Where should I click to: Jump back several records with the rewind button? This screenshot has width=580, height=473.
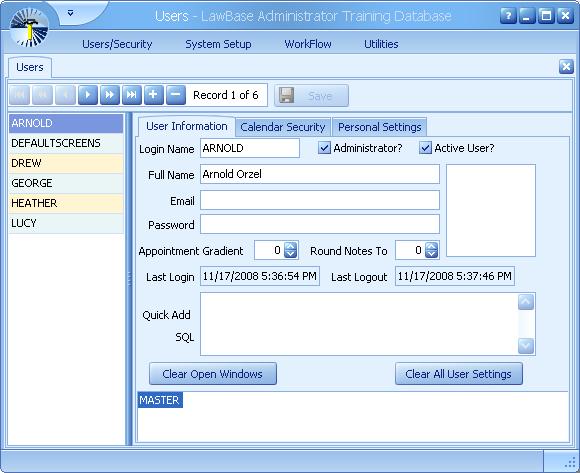tap(43, 95)
